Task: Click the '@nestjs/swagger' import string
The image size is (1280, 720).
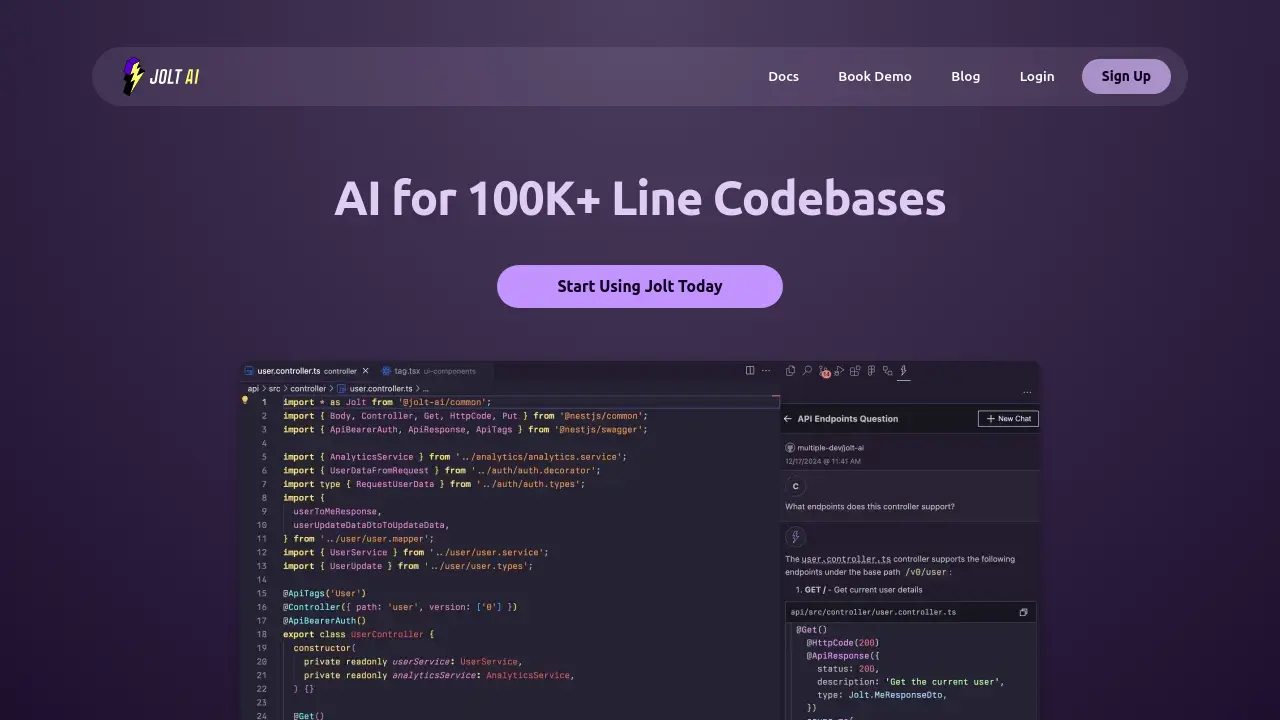Action: (x=600, y=429)
